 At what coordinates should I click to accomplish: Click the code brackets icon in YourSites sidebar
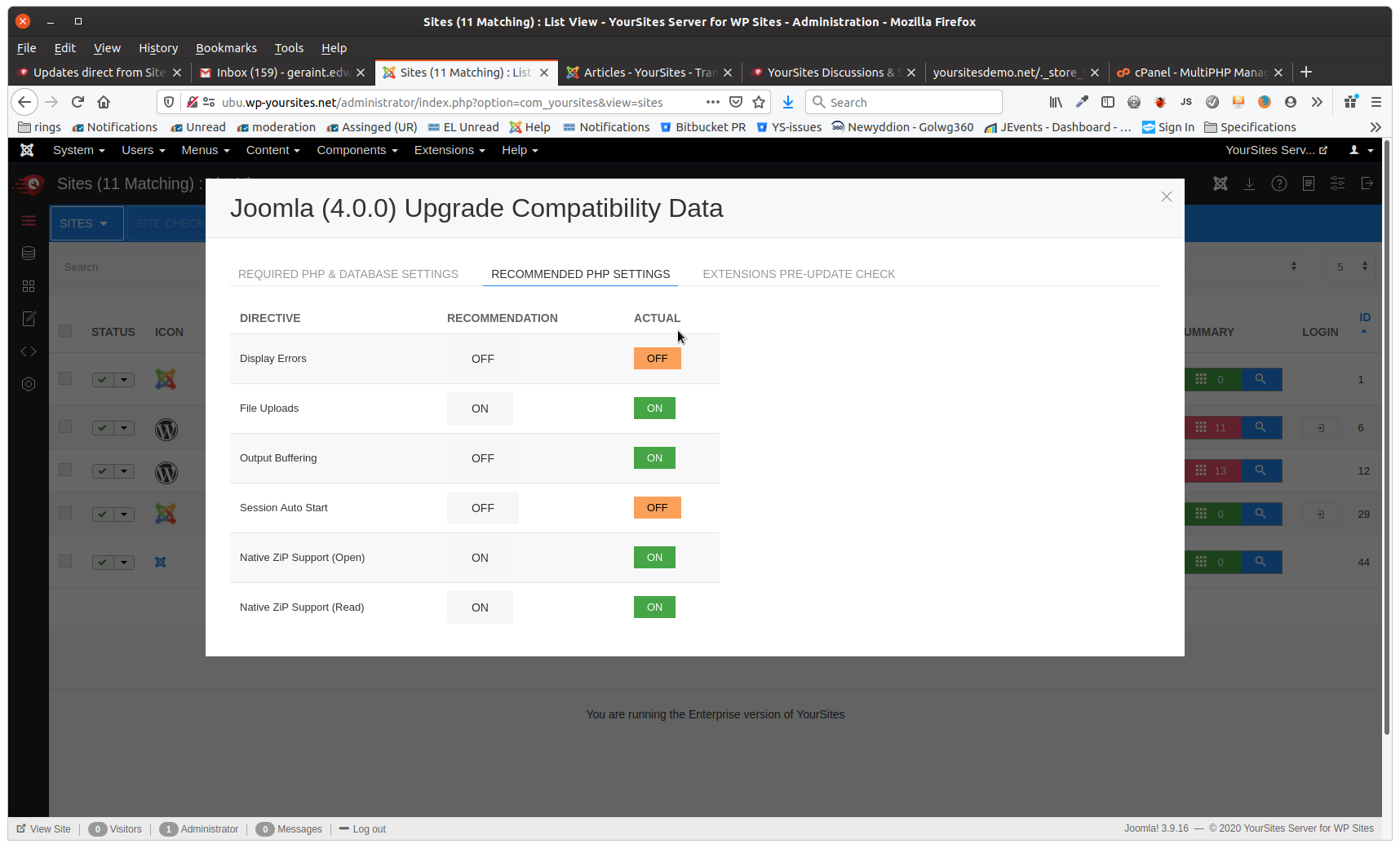[29, 351]
